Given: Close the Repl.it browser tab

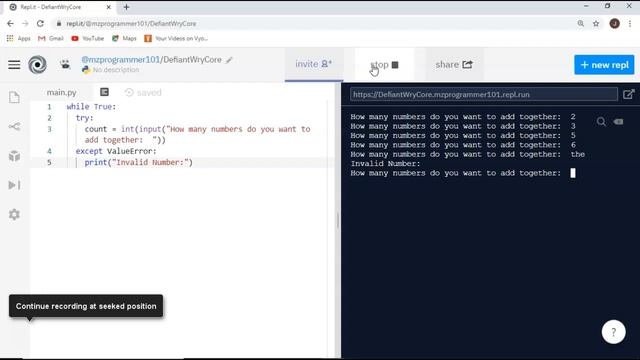Looking at the screenshot, I should [109, 7].
